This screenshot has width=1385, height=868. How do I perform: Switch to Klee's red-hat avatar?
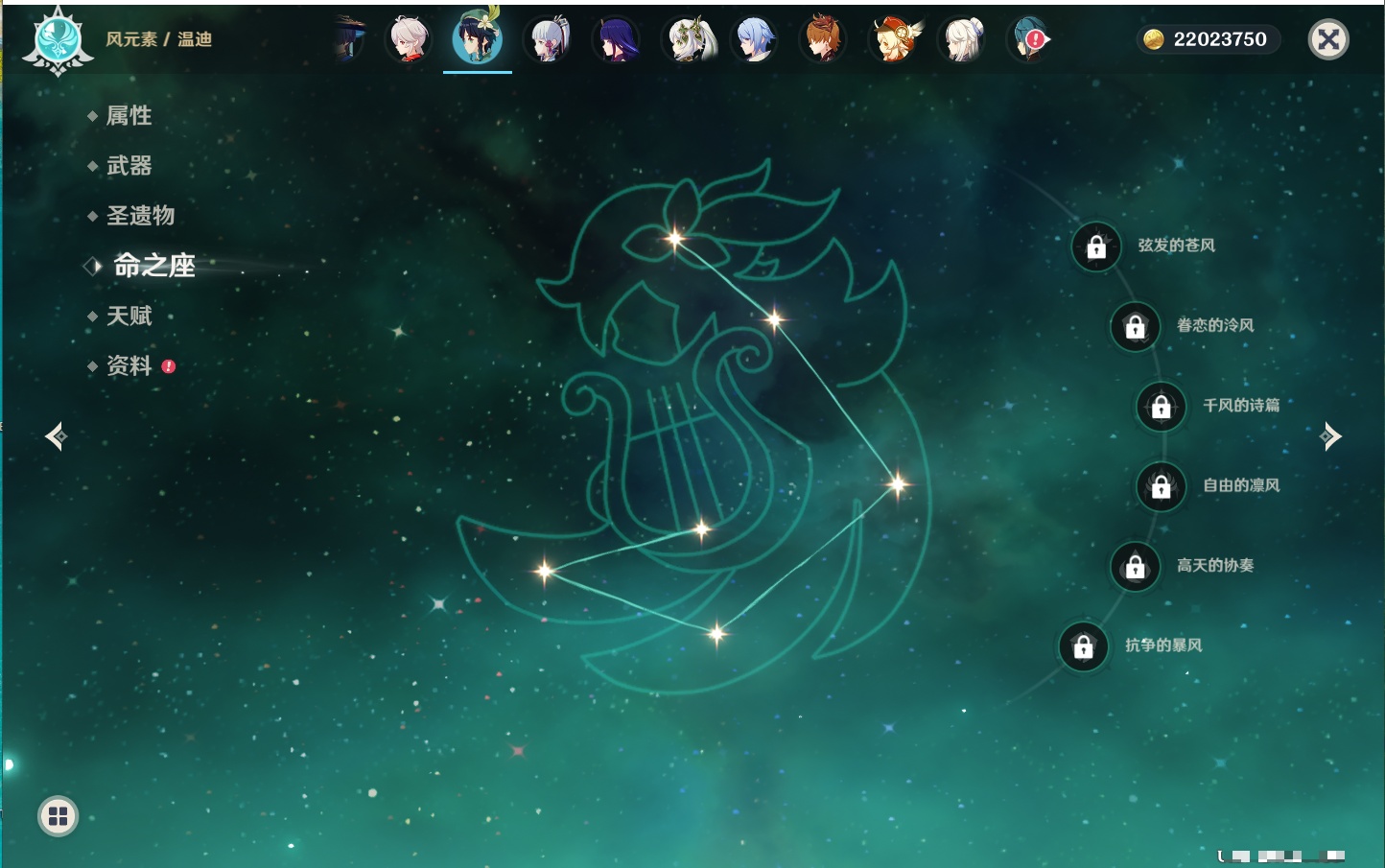tap(895, 39)
